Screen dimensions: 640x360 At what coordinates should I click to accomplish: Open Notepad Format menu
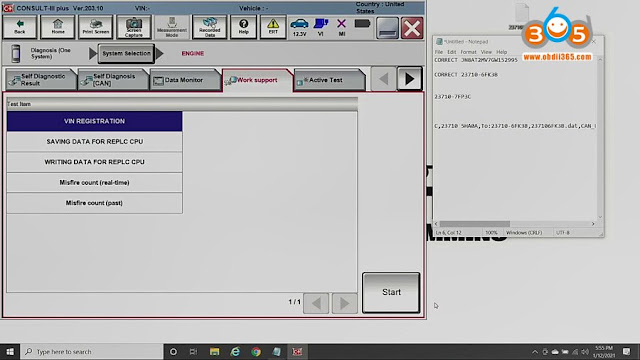click(x=468, y=52)
